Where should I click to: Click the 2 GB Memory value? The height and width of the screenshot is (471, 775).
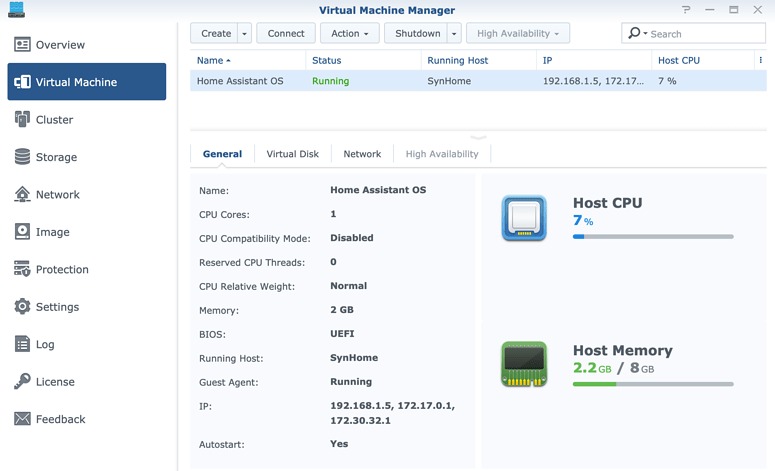(x=342, y=310)
